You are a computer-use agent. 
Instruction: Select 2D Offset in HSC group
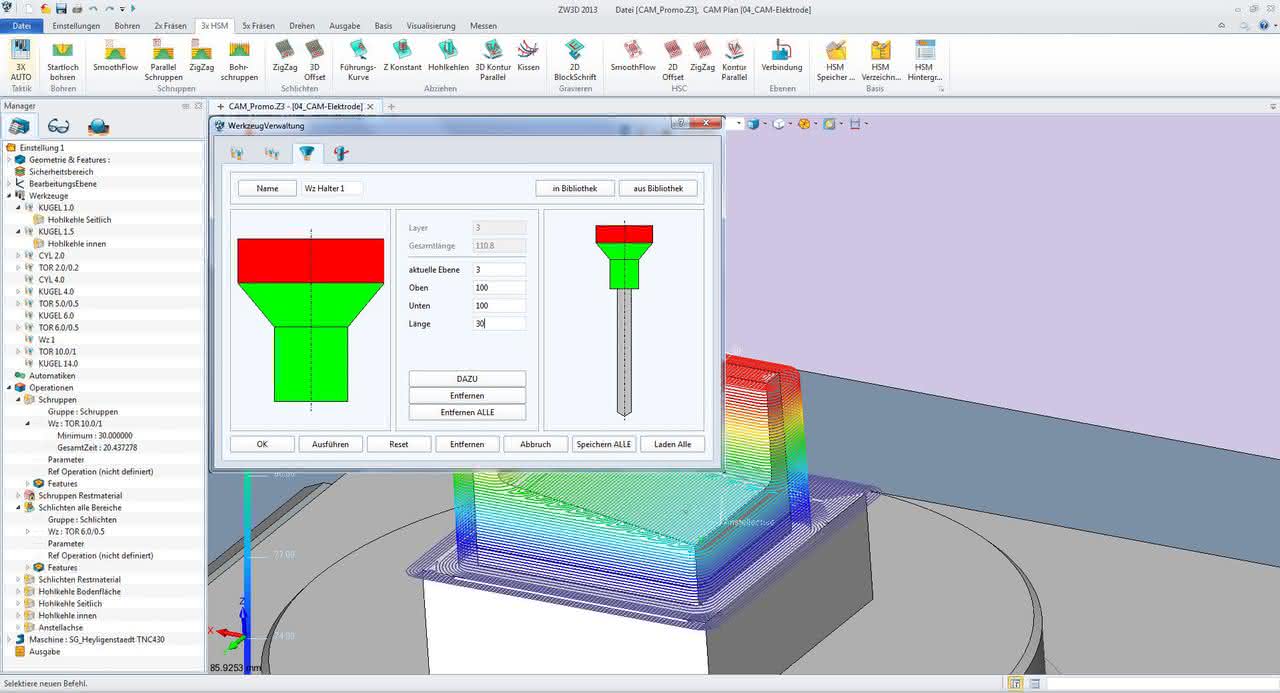click(673, 60)
